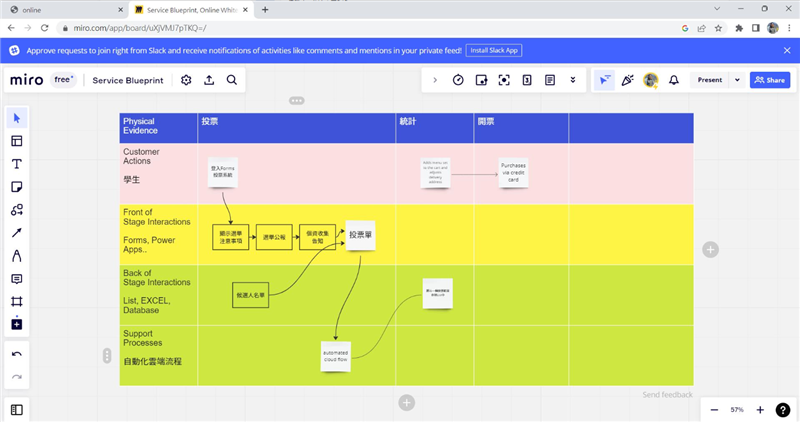Click the Undo arrow
Viewport: 800px width, 422px height.
pos(17,354)
